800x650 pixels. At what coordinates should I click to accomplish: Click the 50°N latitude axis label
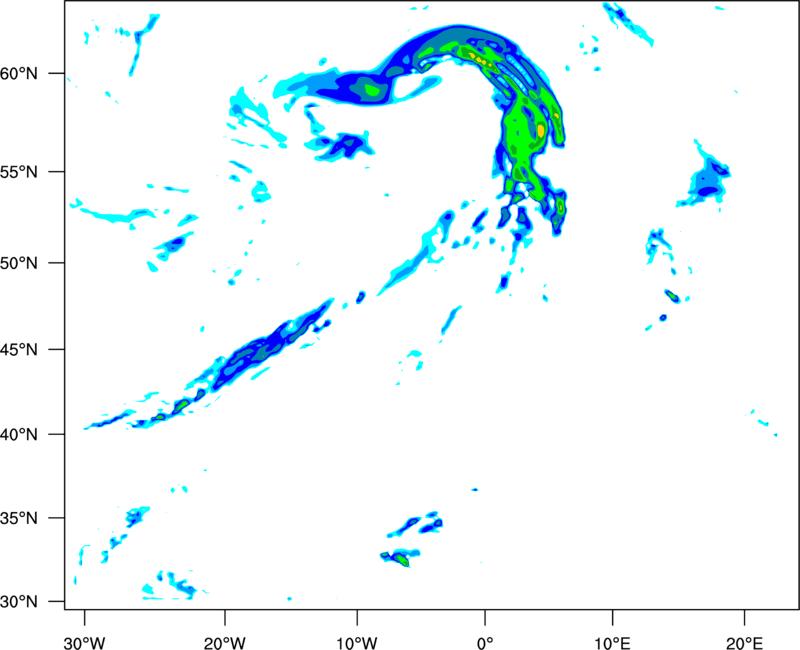pos(19,263)
